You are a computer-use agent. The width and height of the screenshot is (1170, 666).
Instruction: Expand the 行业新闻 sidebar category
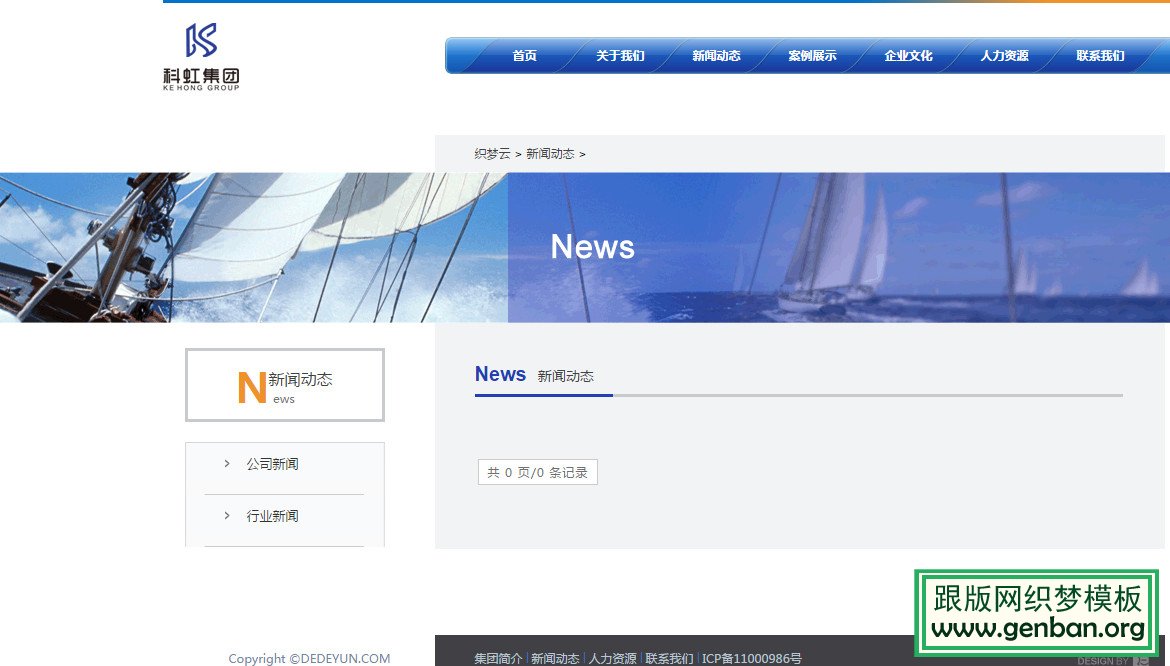[271, 515]
